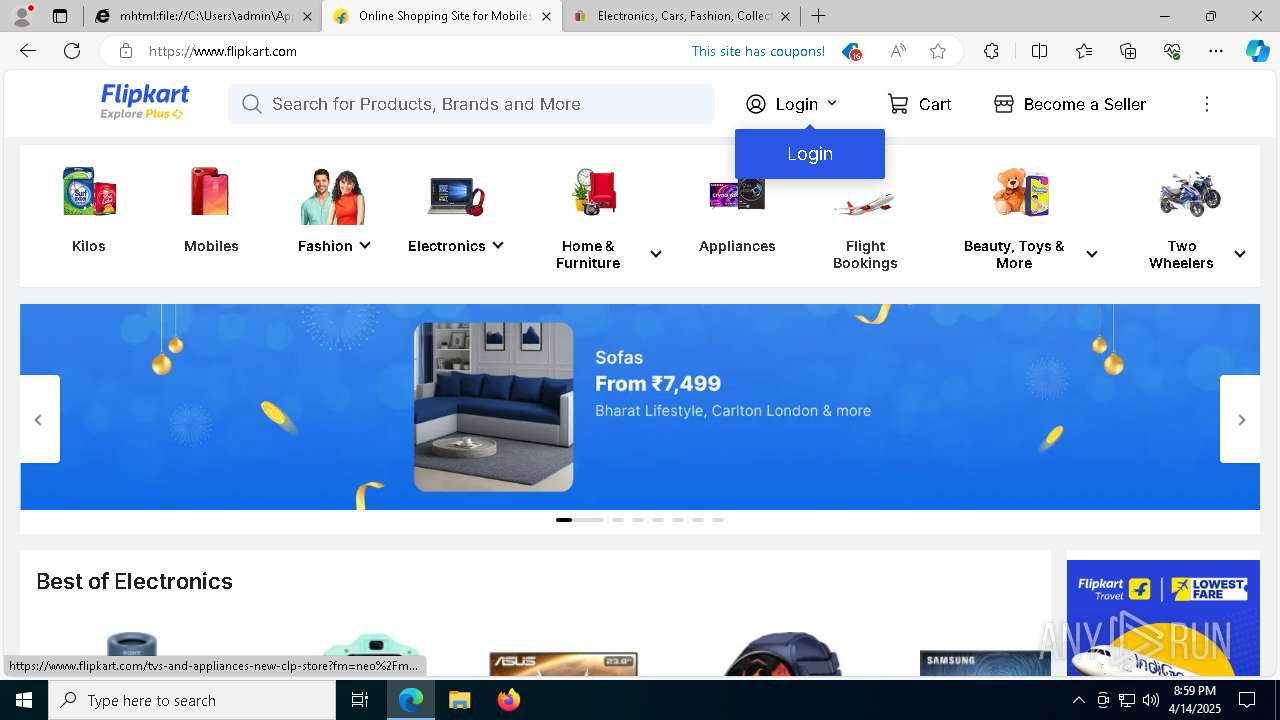Screen dimensions: 1280x720
Task: Add page to favorites star
Action: pos(938,51)
